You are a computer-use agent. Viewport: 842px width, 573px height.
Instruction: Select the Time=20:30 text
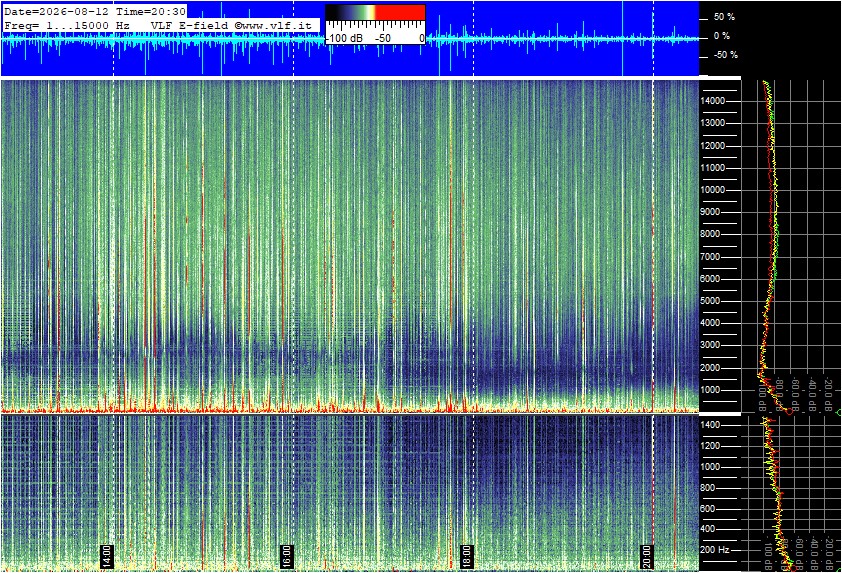pos(151,11)
